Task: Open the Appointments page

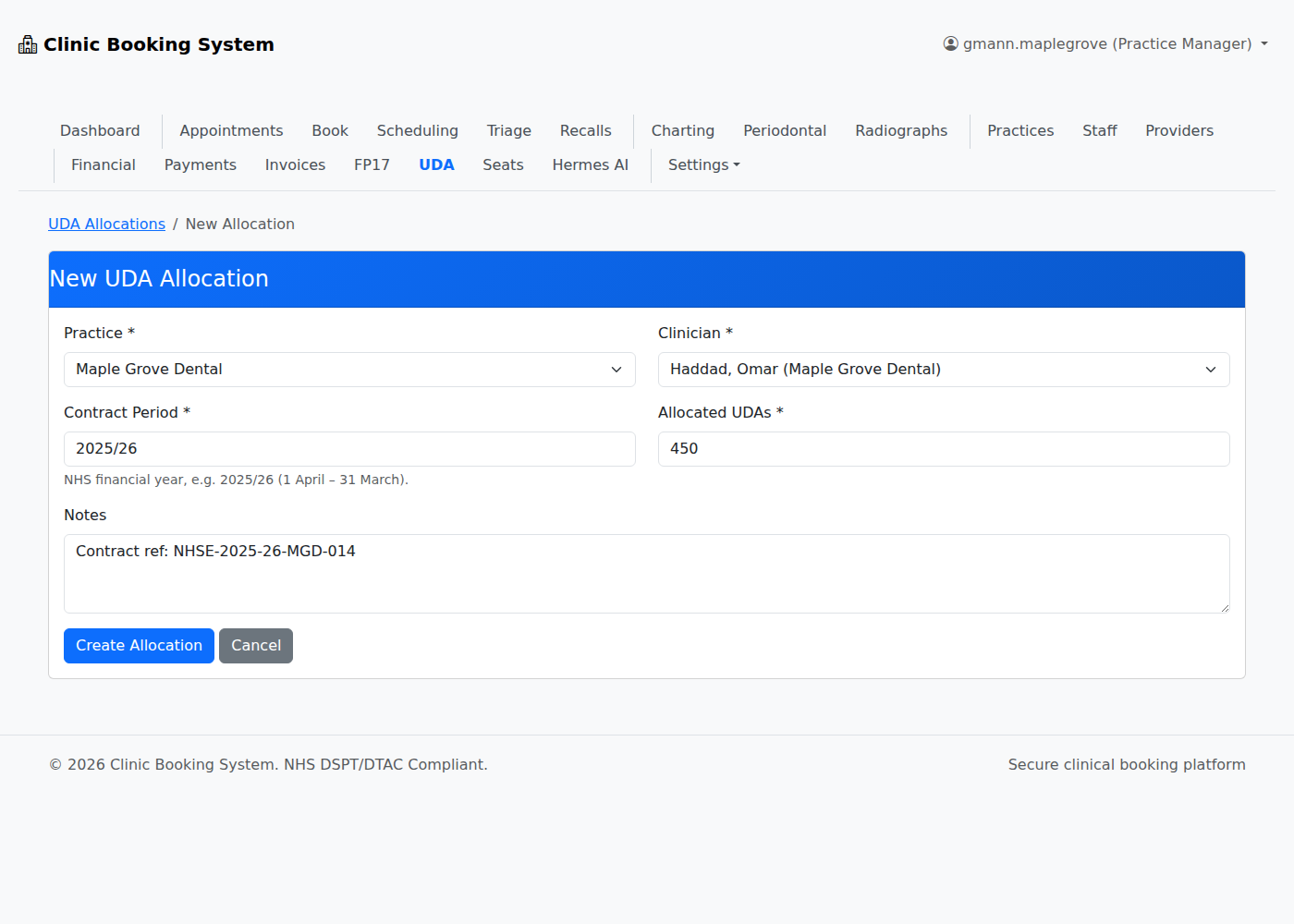Action: [x=231, y=130]
